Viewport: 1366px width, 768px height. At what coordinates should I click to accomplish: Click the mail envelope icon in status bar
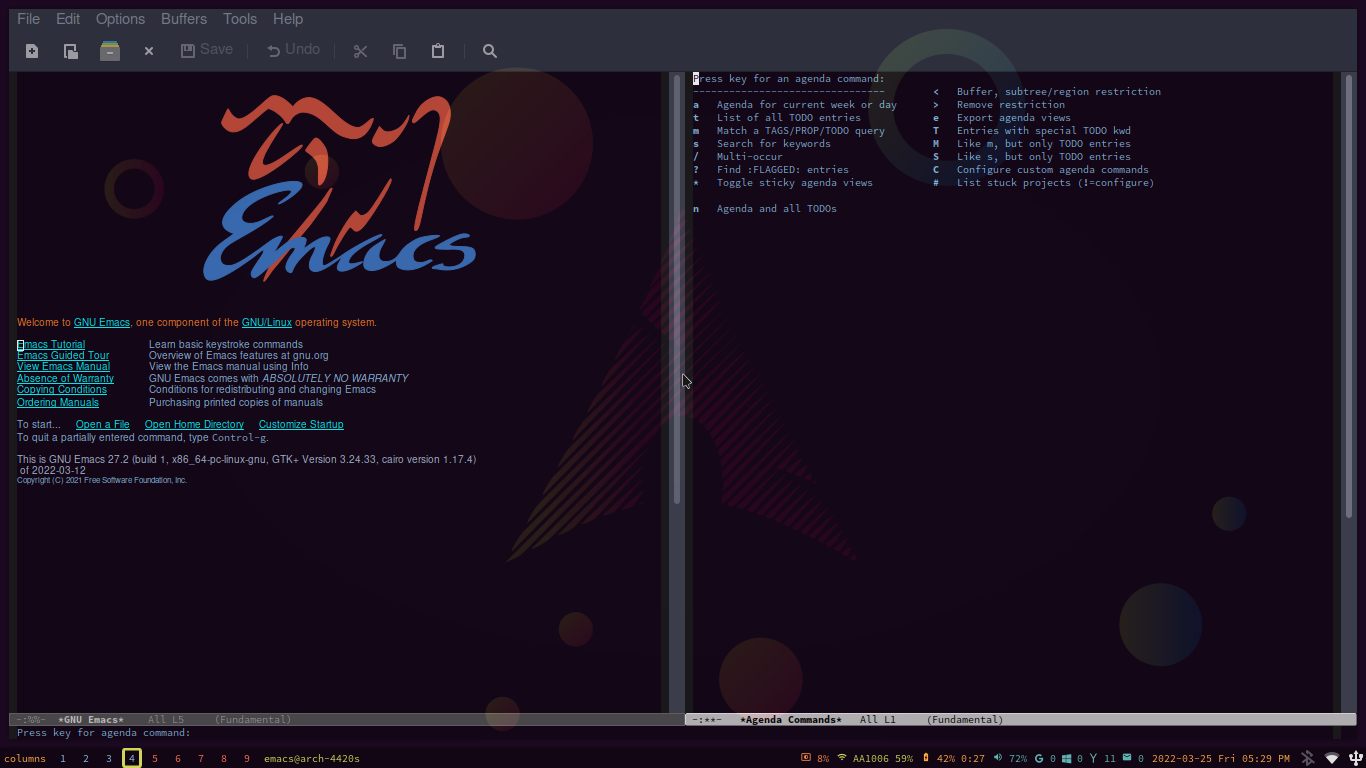[1127, 758]
